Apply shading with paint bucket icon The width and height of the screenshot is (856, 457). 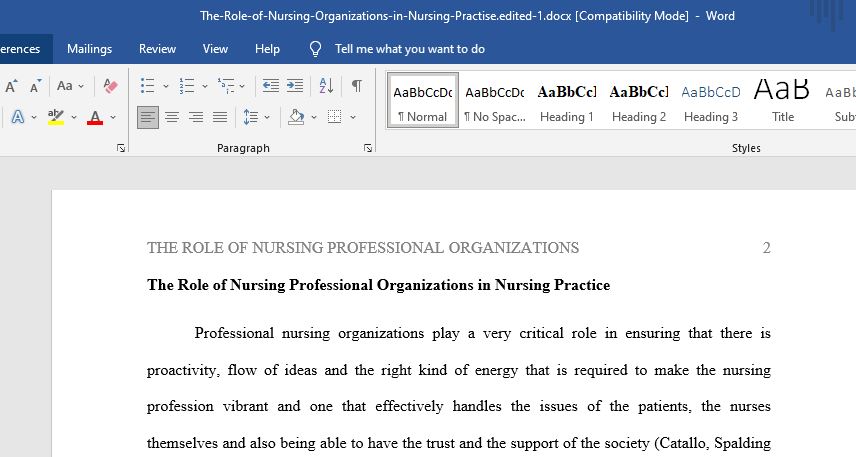click(296, 117)
